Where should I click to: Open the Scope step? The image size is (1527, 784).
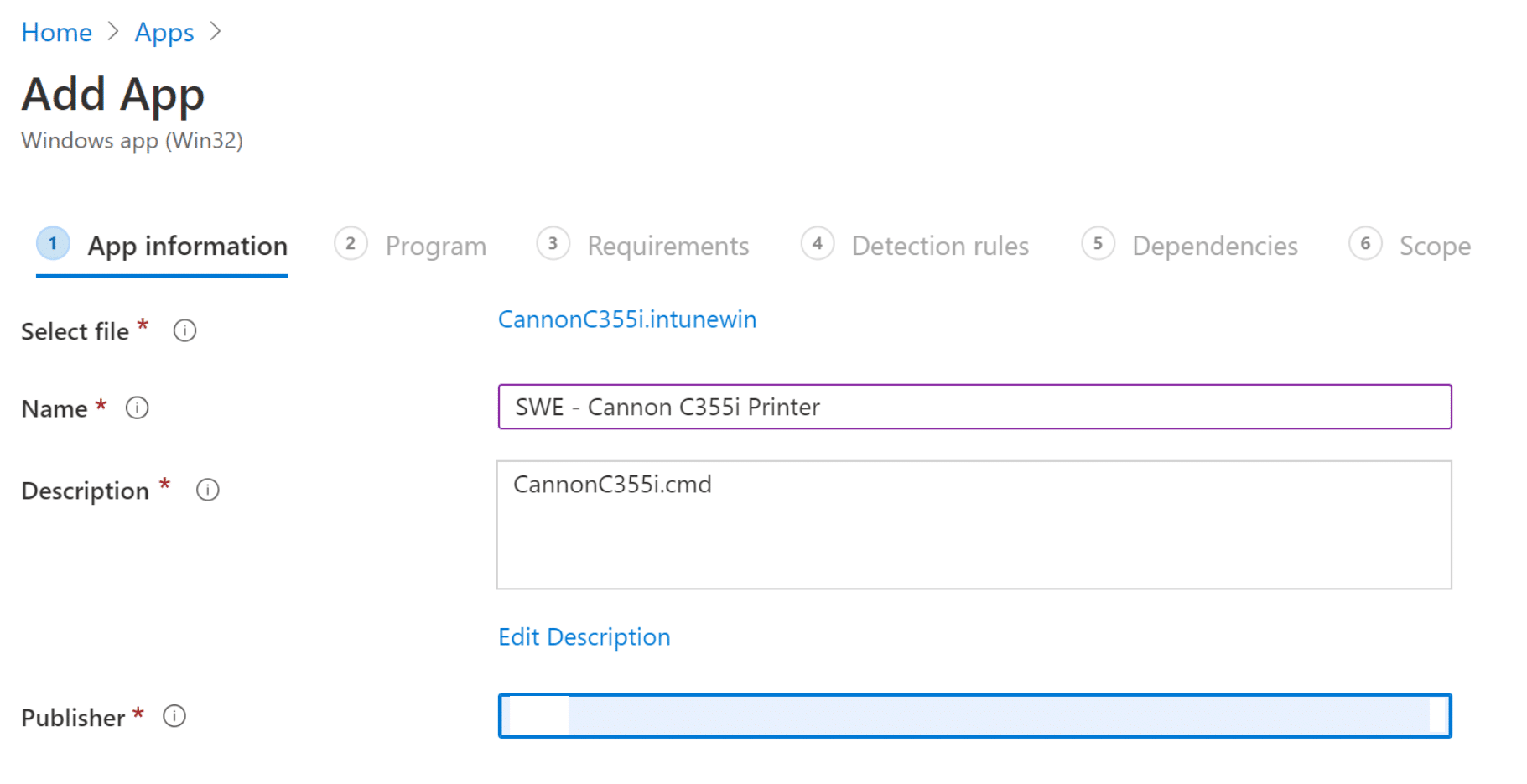[x=1436, y=246]
